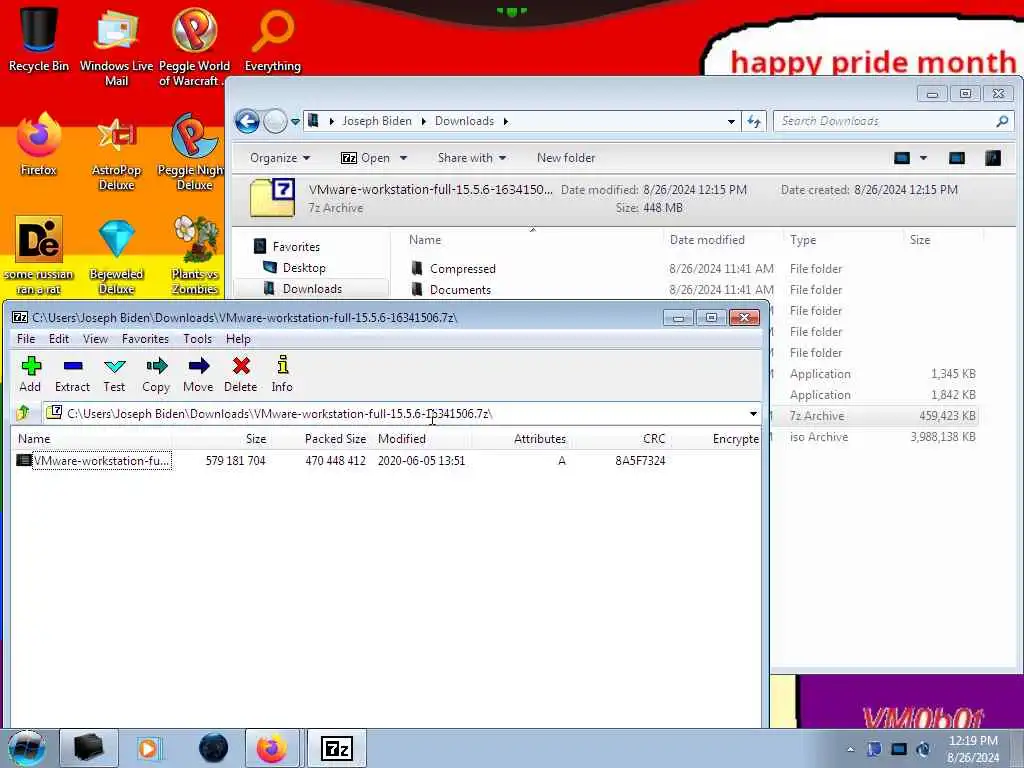Expand the 7-Zip address path dropdown
The image size is (1024, 768).
point(753,413)
